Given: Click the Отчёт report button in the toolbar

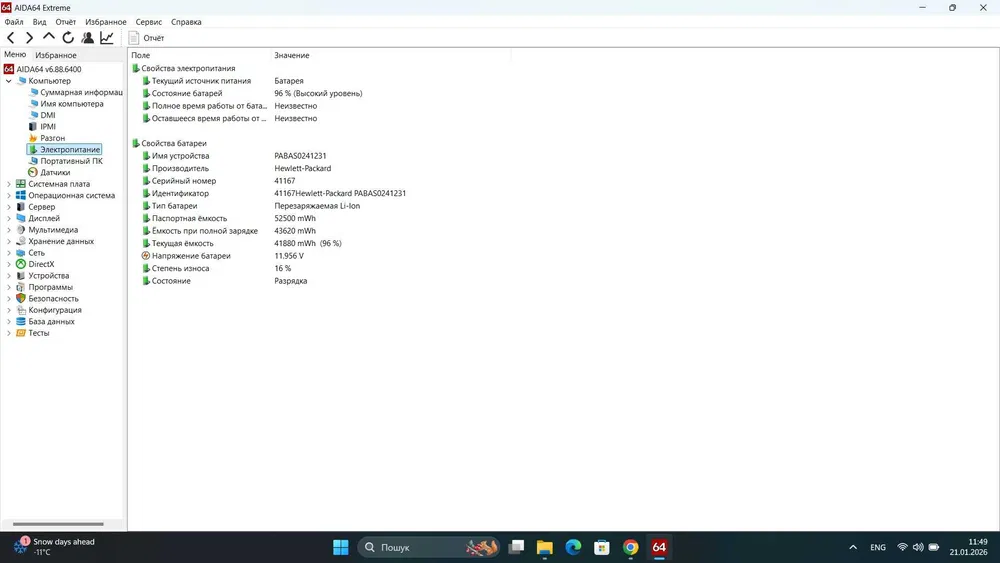Looking at the screenshot, I should [x=146, y=38].
